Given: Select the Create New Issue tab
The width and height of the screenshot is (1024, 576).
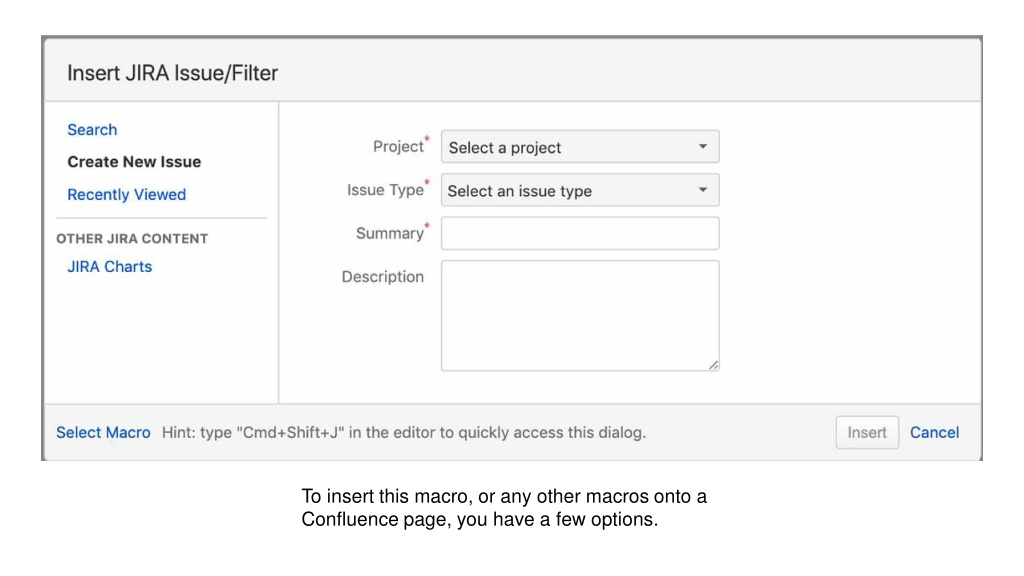Looking at the screenshot, I should pos(134,162).
